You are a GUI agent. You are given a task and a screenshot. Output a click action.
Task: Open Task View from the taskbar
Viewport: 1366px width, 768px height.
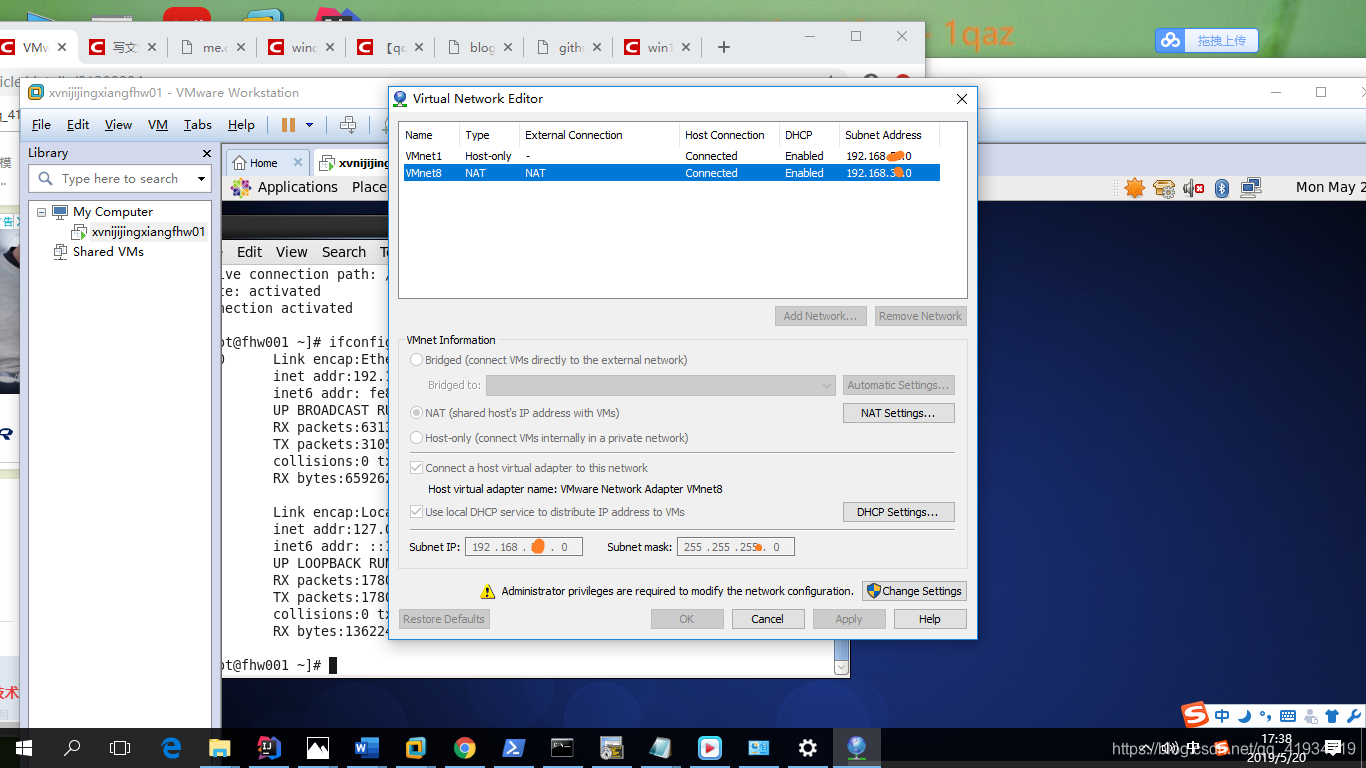120,747
